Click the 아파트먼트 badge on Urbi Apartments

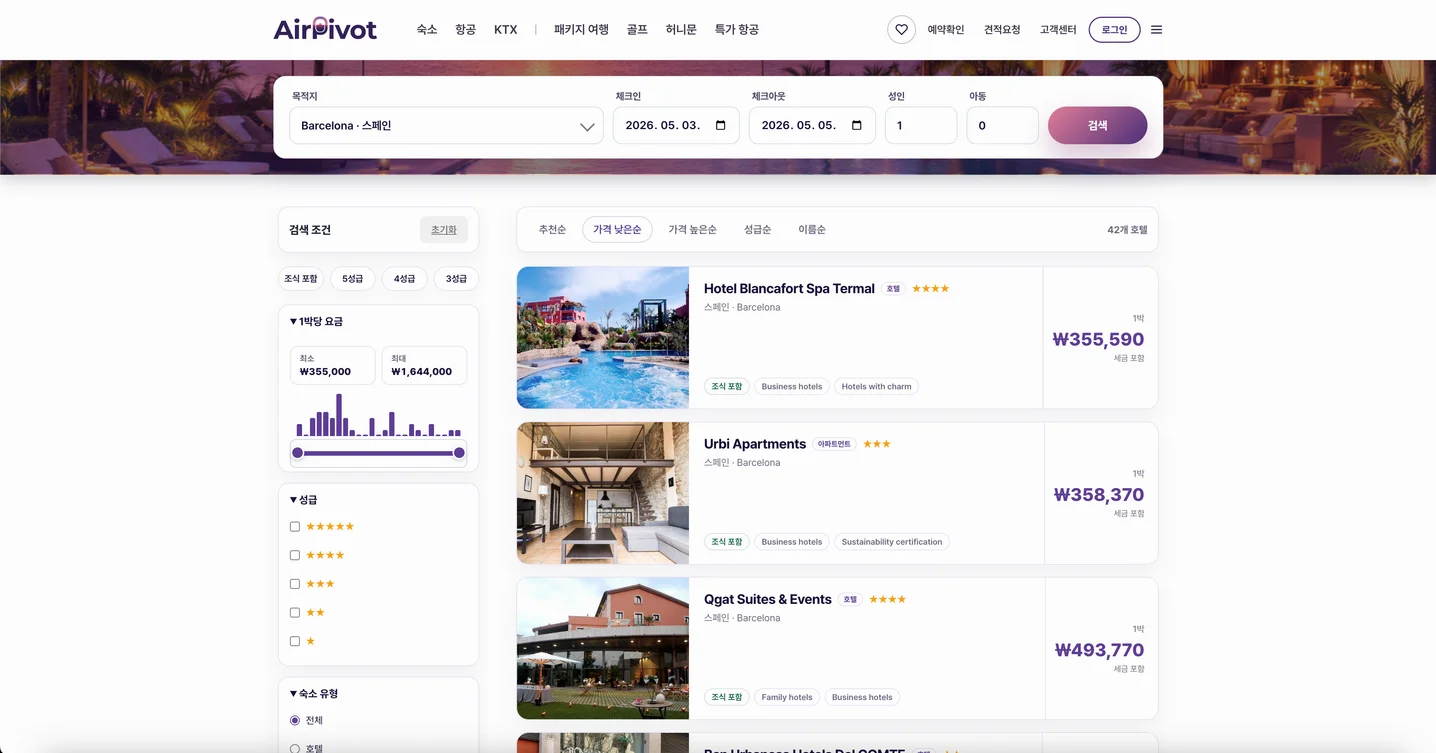pos(834,444)
